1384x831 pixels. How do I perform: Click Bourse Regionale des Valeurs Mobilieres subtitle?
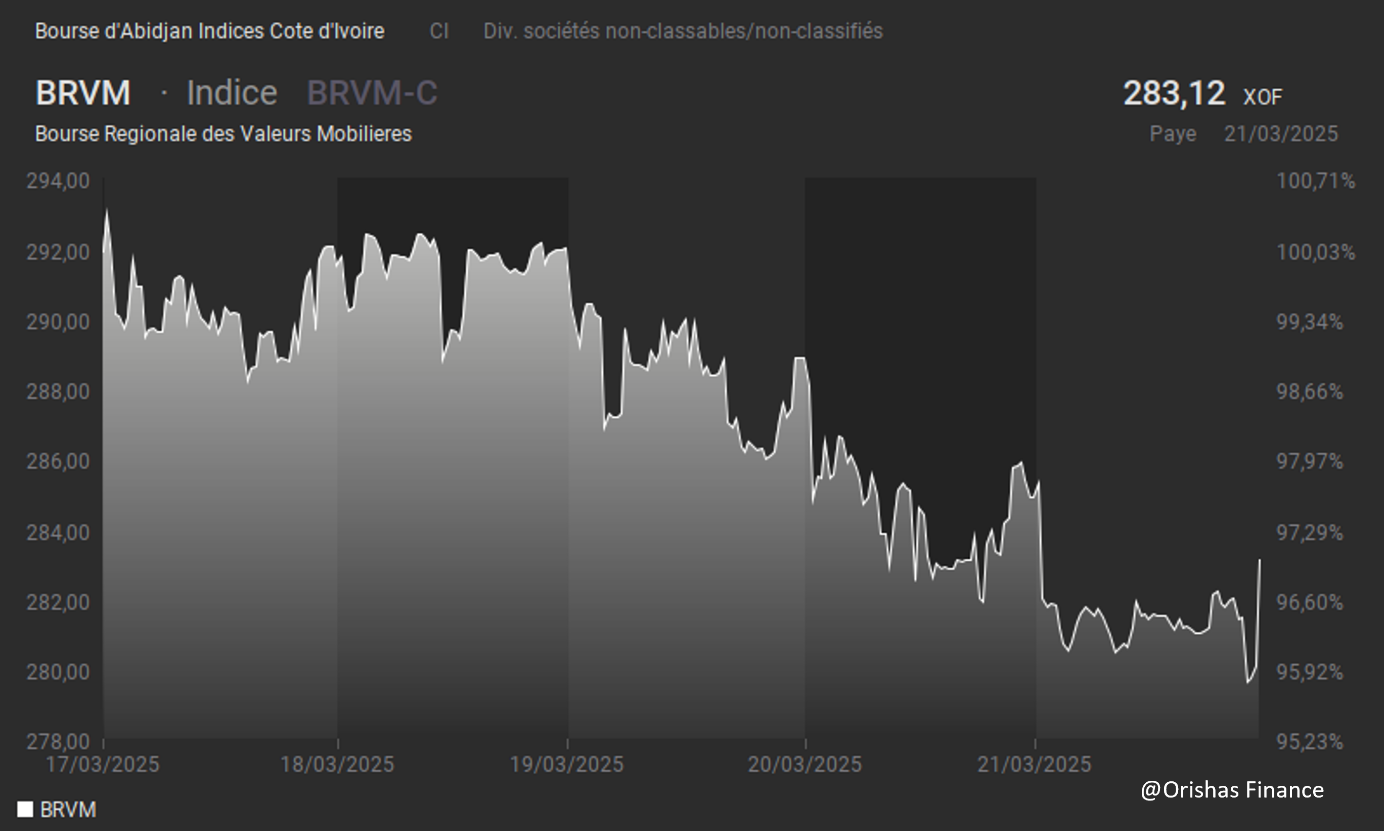pos(223,133)
